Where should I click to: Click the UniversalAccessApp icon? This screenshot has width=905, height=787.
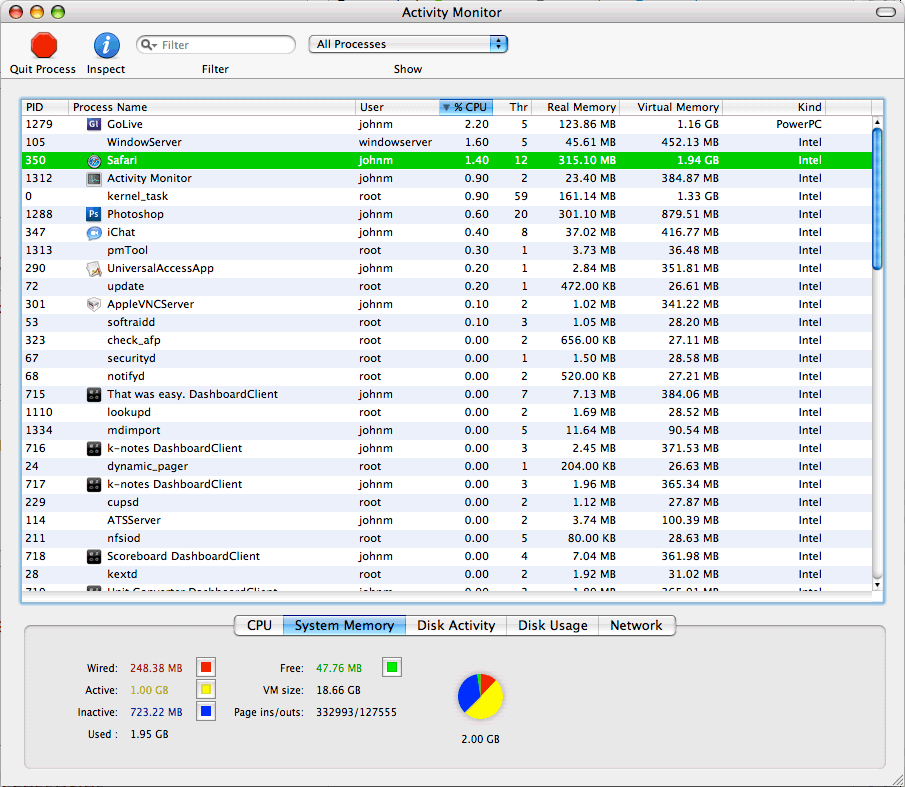94,268
